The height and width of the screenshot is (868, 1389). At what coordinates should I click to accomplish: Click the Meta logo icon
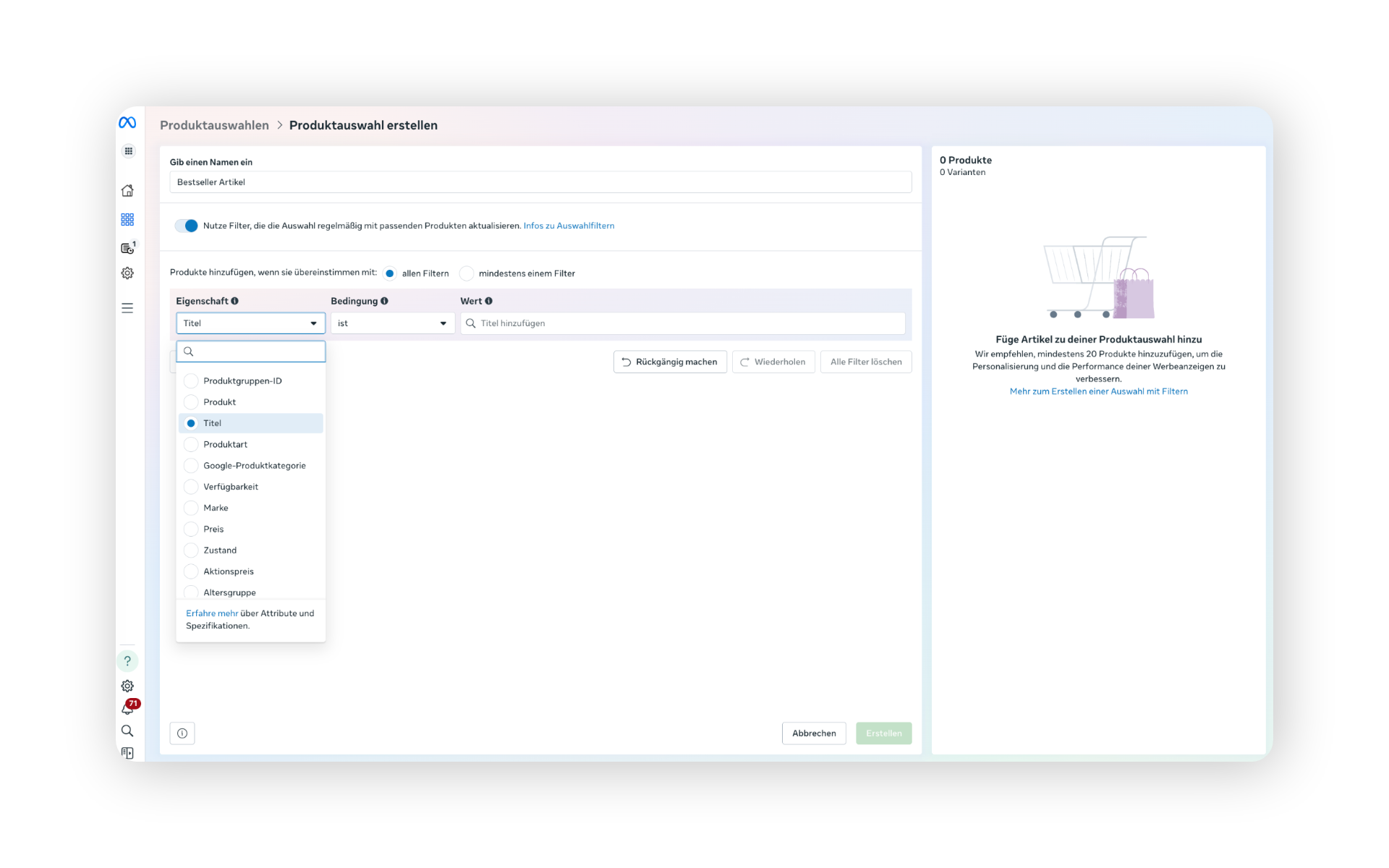tap(127, 123)
